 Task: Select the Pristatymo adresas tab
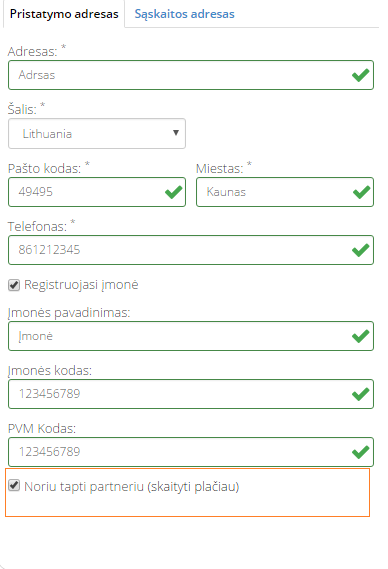coord(64,14)
